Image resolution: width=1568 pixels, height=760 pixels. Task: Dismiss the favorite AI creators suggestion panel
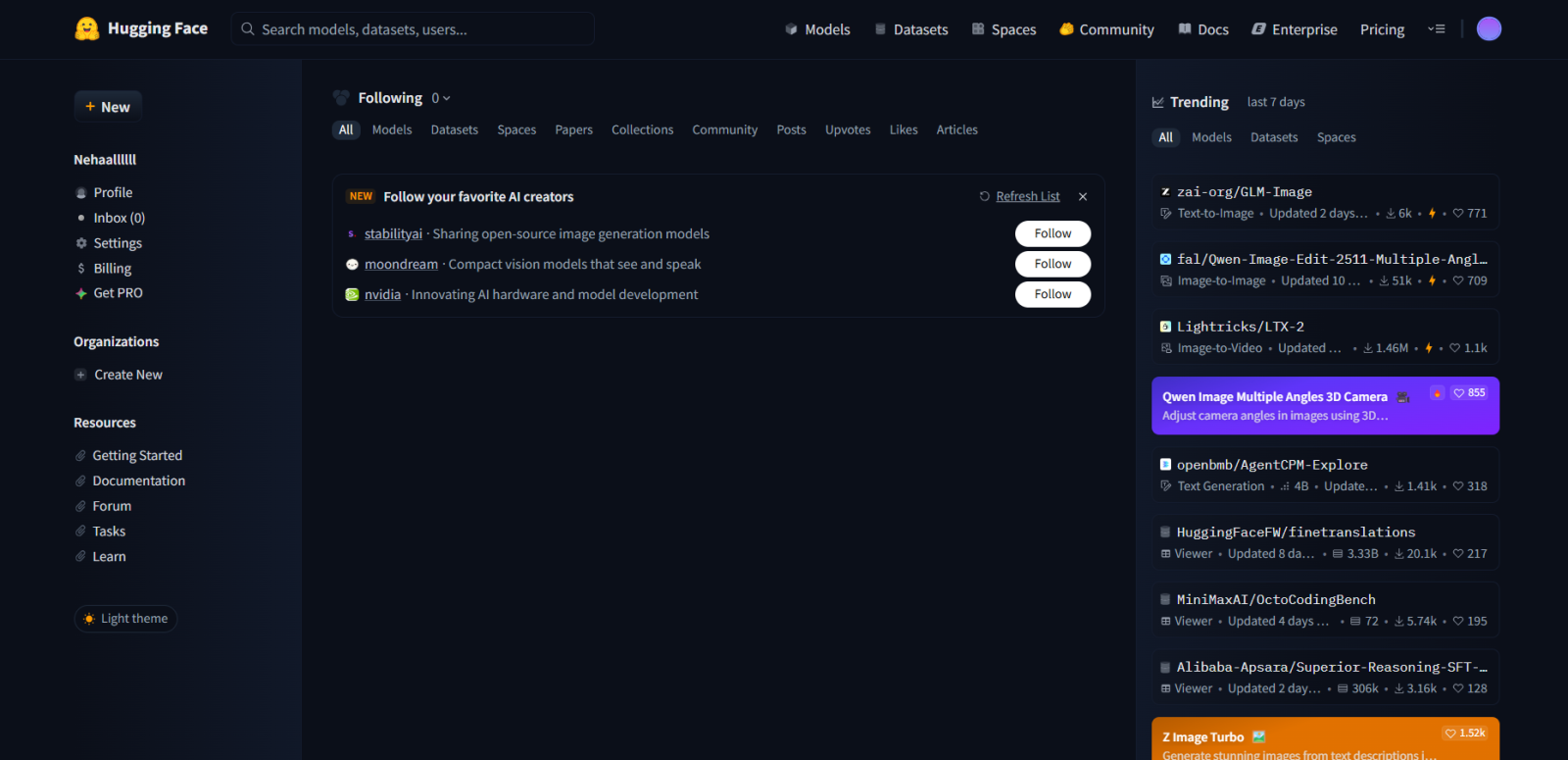pos(1083,197)
